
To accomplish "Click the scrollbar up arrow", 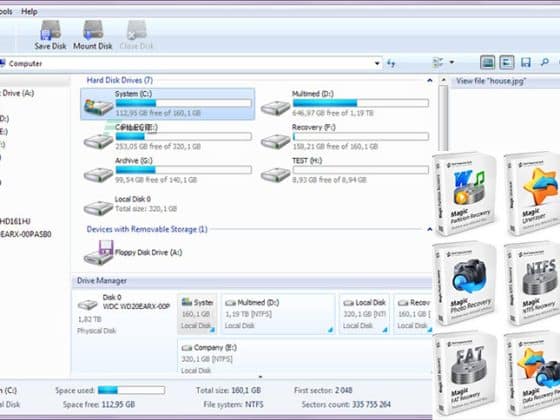I will click(x=443, y=80).
